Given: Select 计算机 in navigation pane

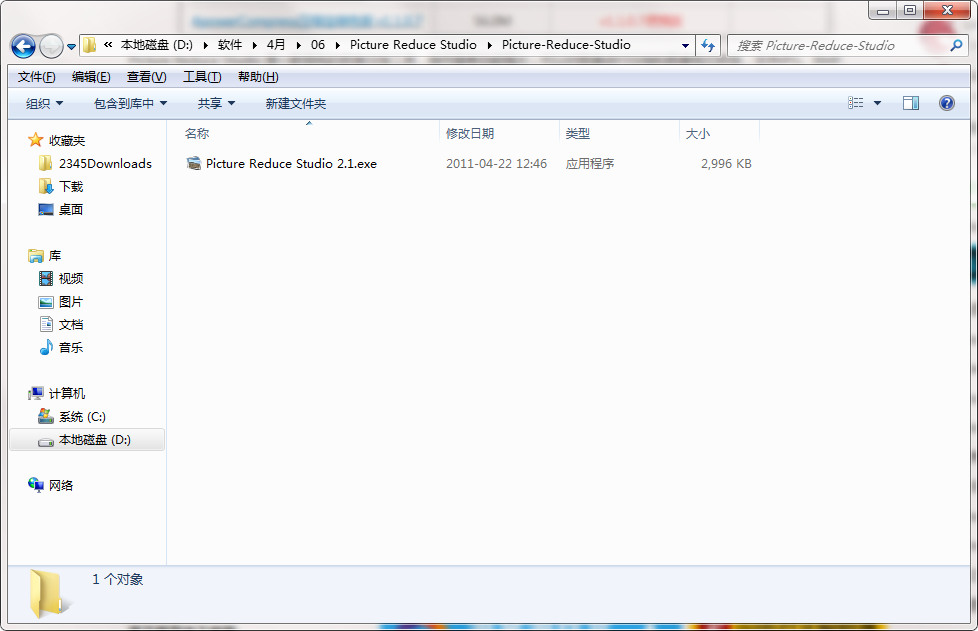Looking at the screenshot, I should (x=67, y=393).
